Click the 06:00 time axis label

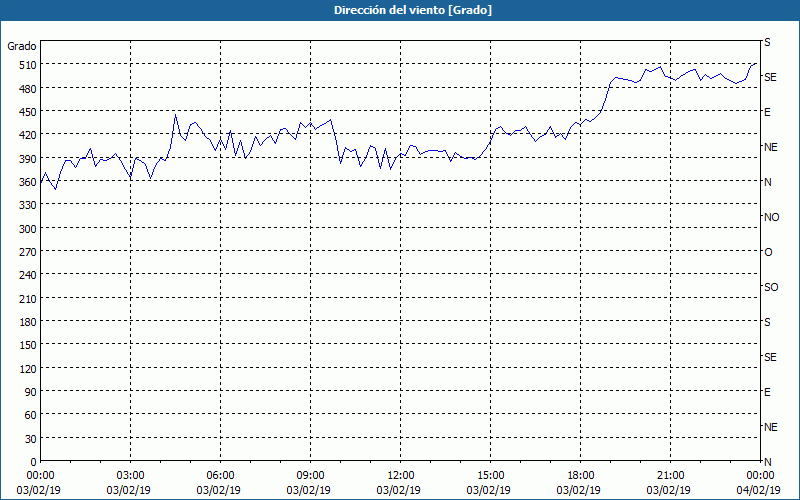220,476
